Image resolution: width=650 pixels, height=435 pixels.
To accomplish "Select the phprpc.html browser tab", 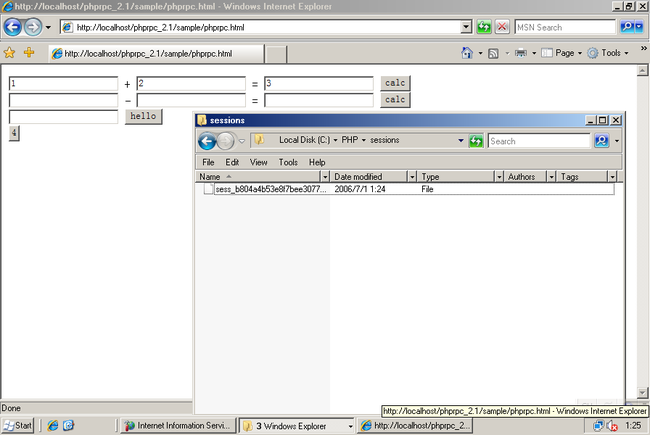I will [156, 53].
